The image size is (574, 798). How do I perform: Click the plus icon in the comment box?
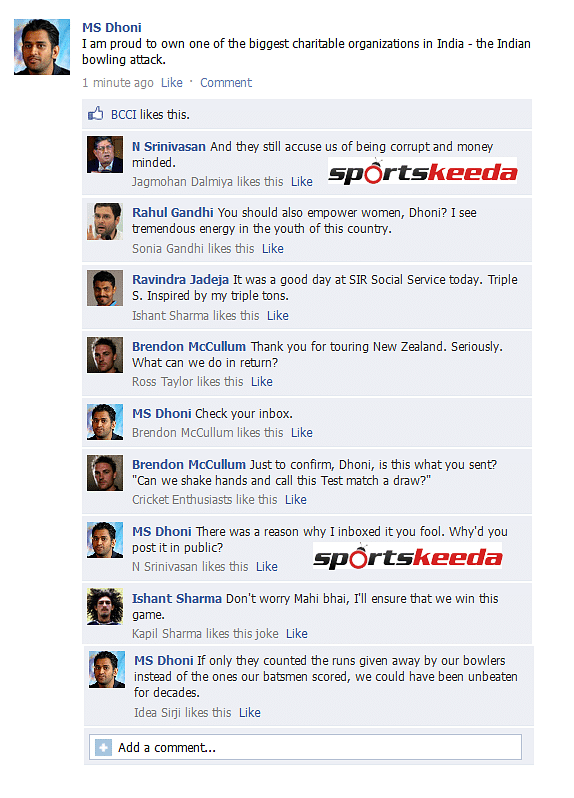click(x=103, y=748)
